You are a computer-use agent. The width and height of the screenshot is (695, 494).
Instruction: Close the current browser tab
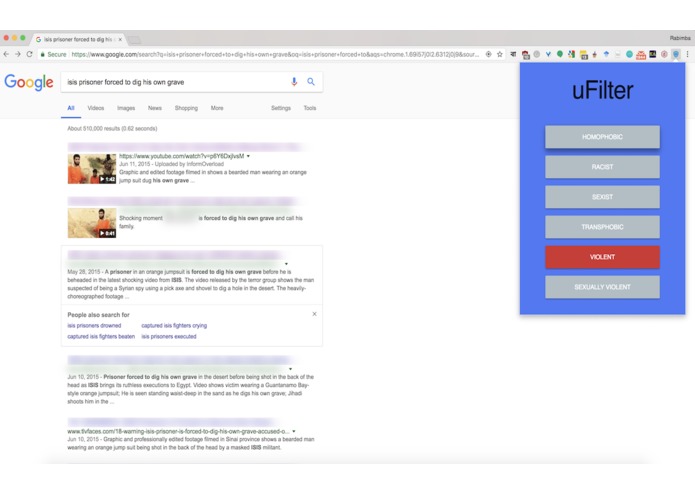[x=120, y=39]
